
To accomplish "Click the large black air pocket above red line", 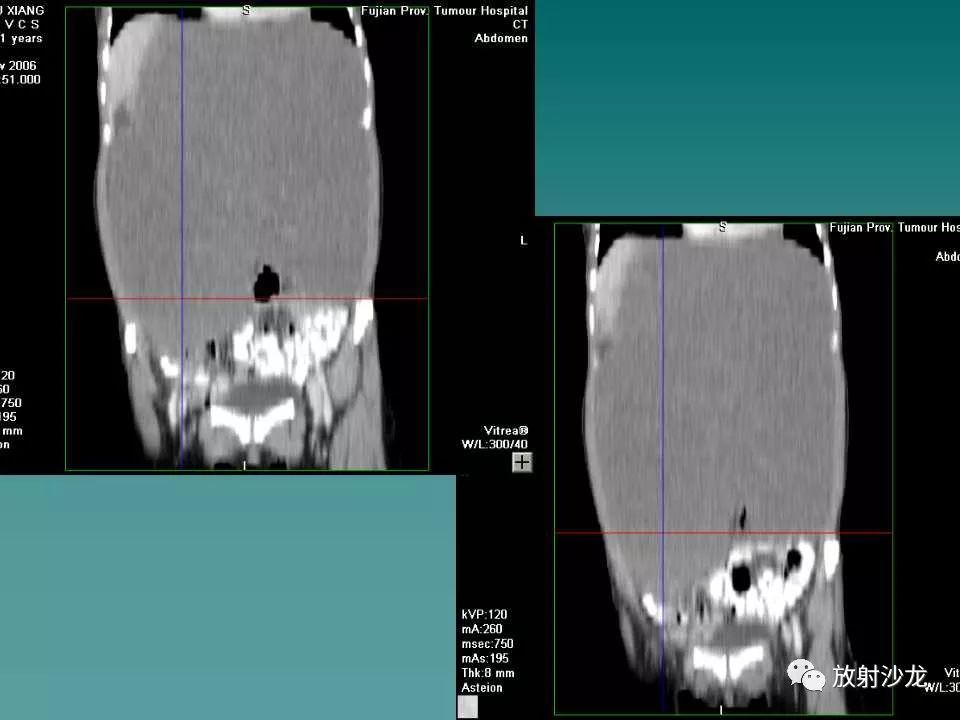I will pyautogui.click(x=266, y=282).
